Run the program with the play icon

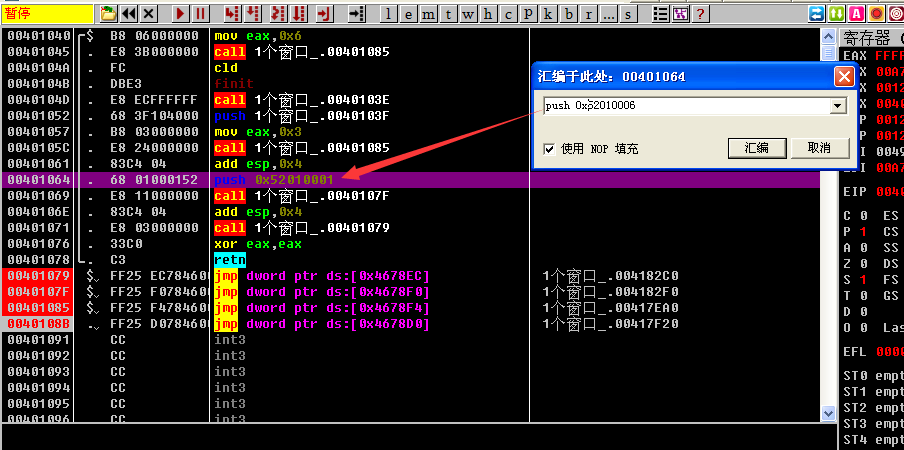[x=180, y=13]
